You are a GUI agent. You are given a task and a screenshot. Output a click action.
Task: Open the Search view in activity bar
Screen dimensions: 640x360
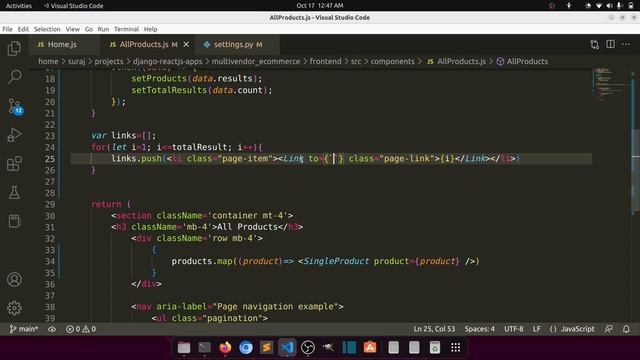pos(14,77)
